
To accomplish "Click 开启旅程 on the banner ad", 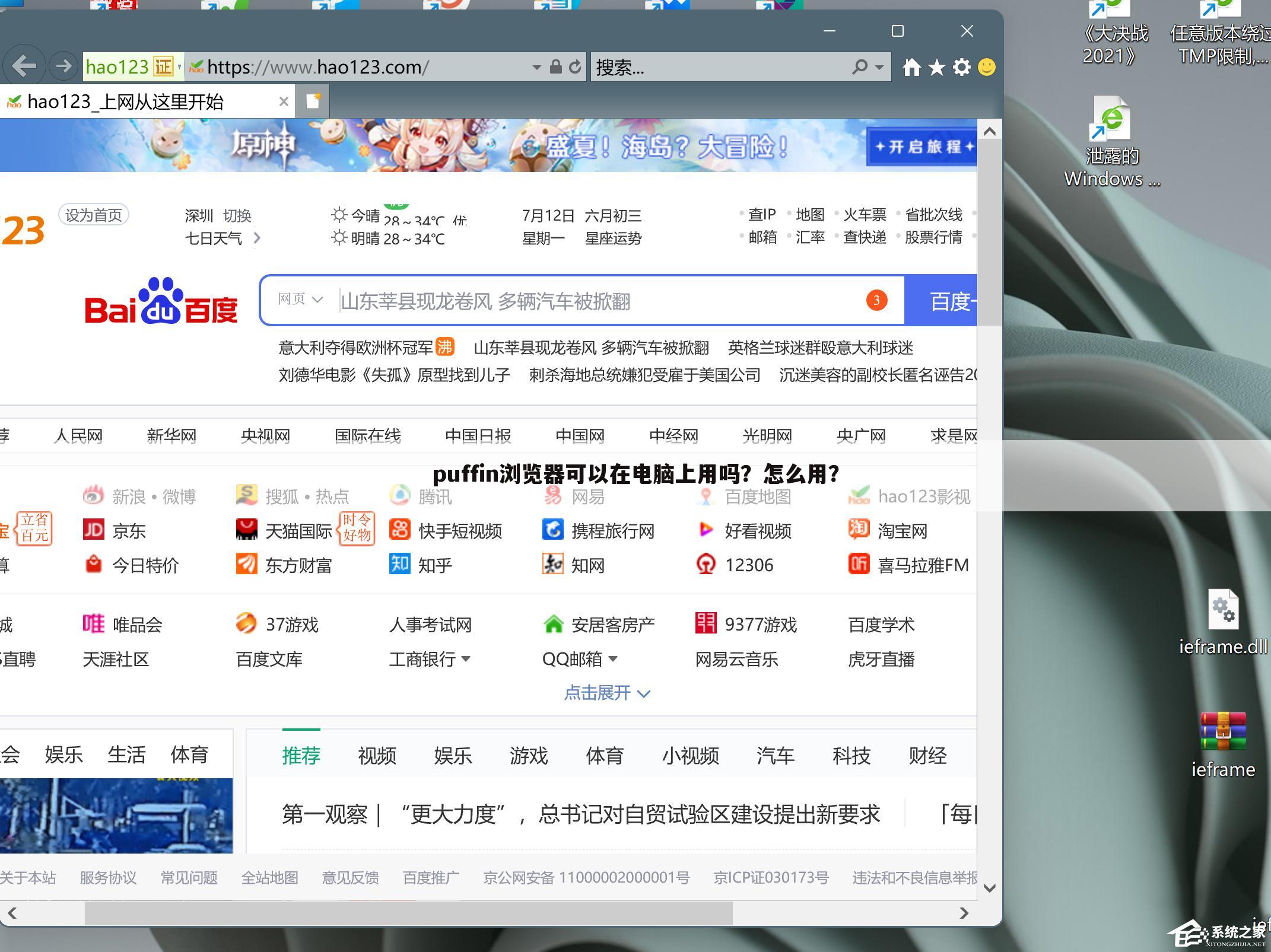I will click(x=922, y=147).
